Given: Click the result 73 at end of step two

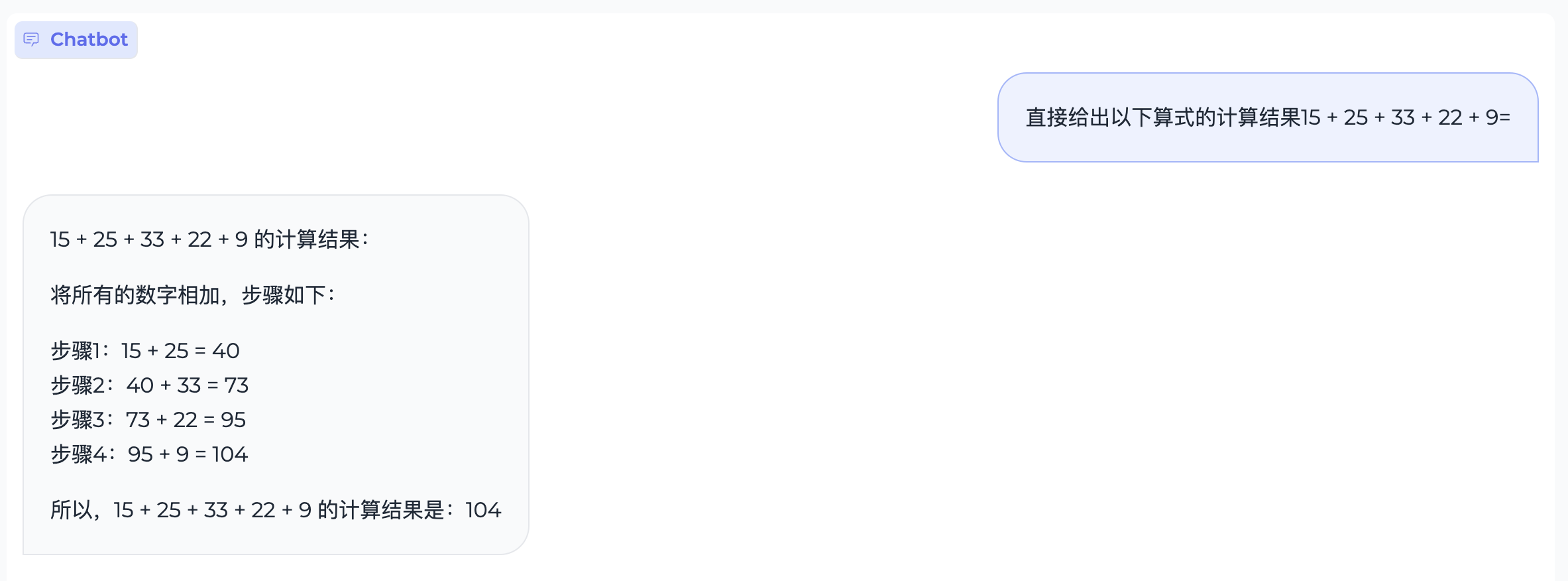Looking at the screenshot, I should coord(236,385).
